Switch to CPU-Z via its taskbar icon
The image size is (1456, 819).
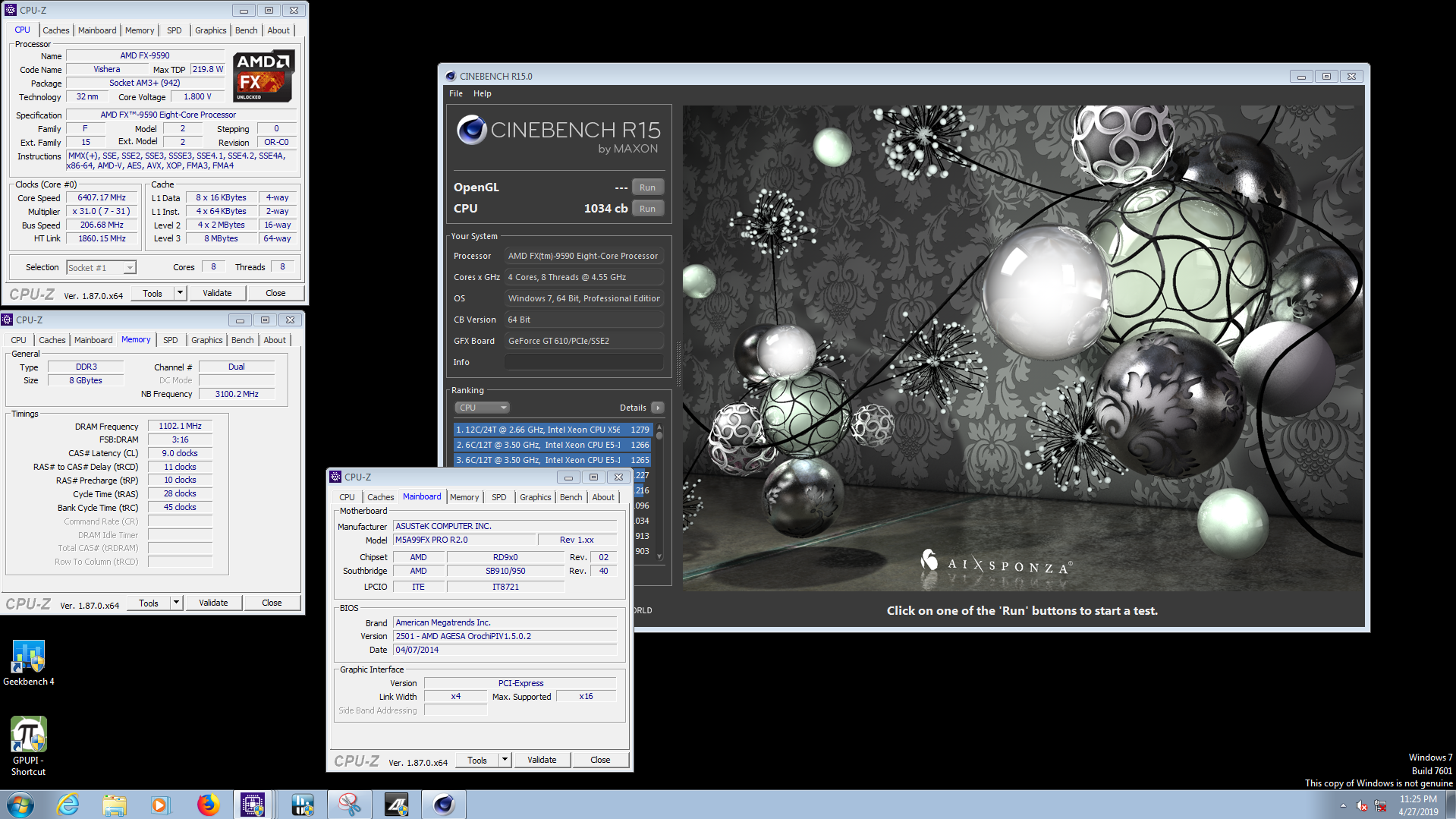253,804
